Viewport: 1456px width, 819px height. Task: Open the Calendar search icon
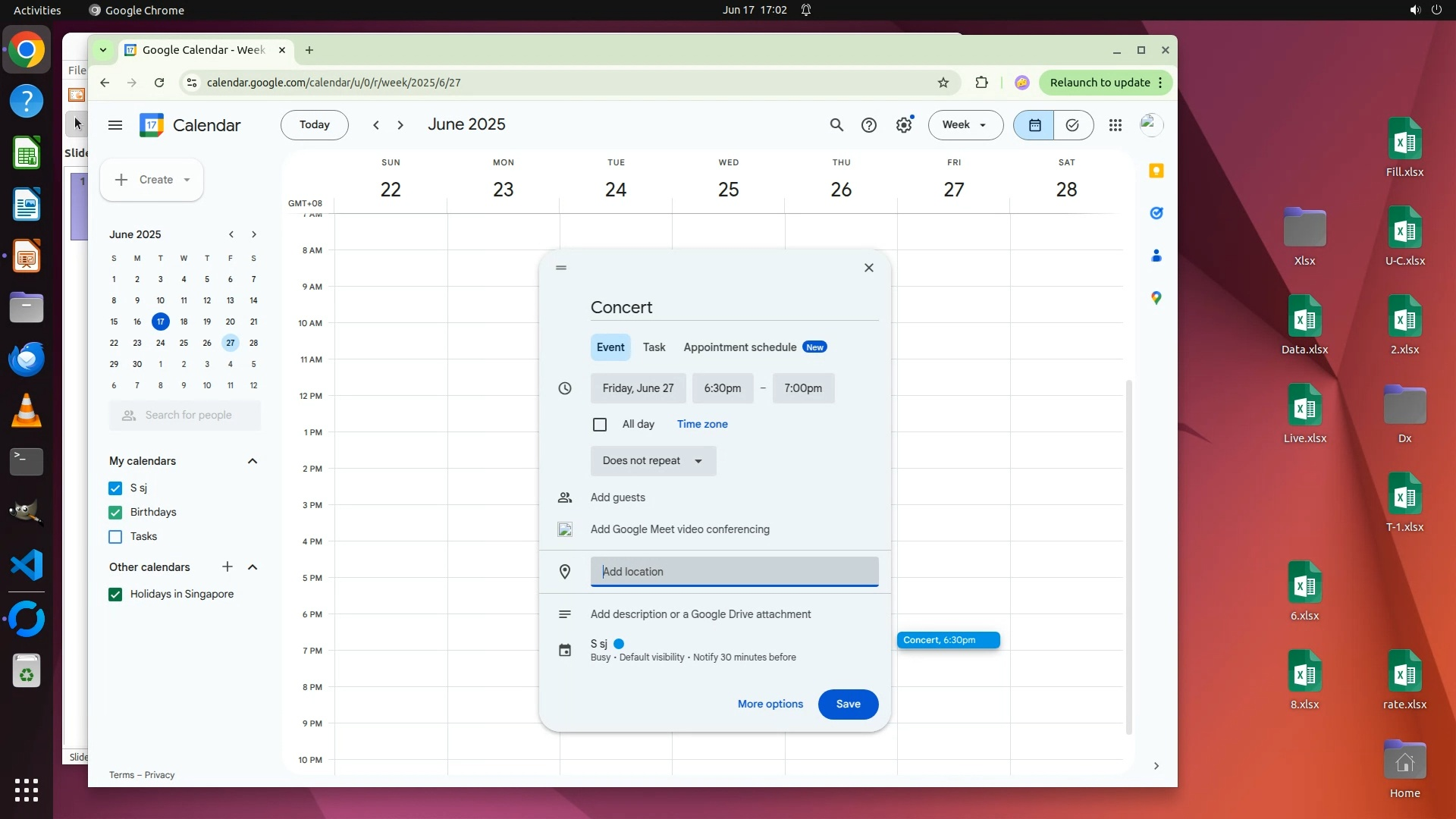pos(836,125)
